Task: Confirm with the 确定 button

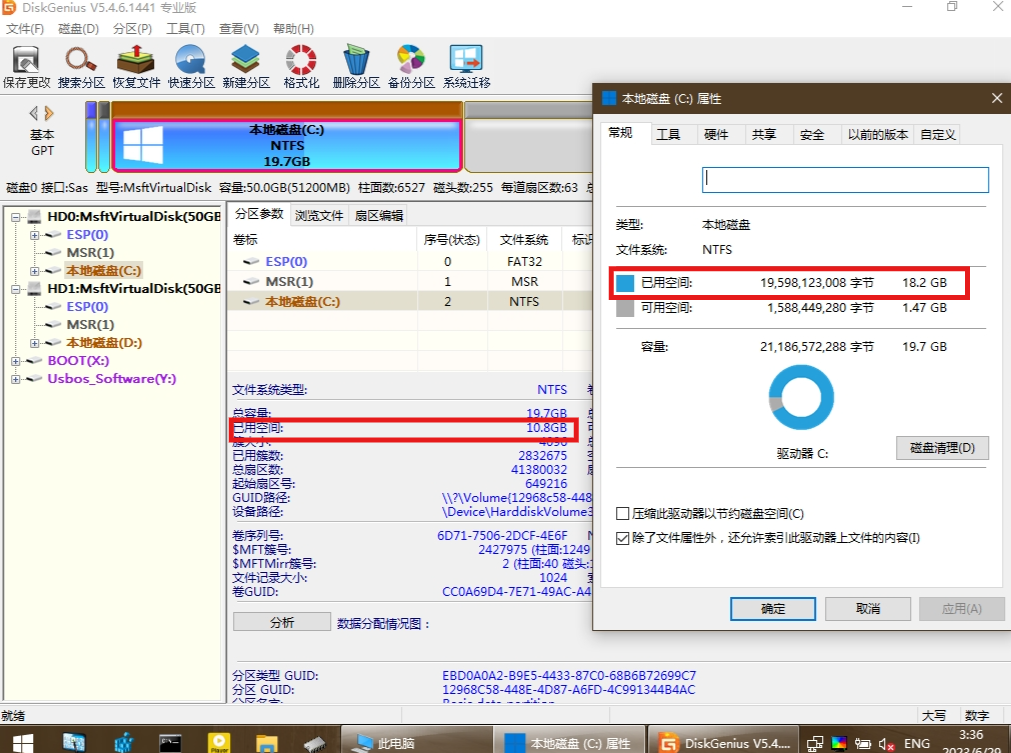Action: pos(773,609)
